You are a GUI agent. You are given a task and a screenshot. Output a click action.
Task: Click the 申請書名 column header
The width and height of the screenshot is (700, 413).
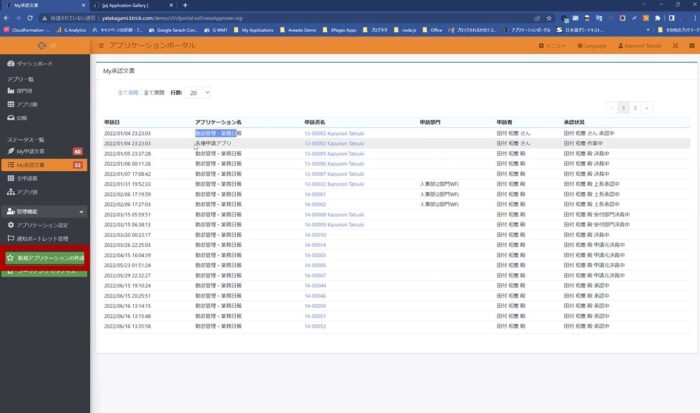tap(315, 122)
